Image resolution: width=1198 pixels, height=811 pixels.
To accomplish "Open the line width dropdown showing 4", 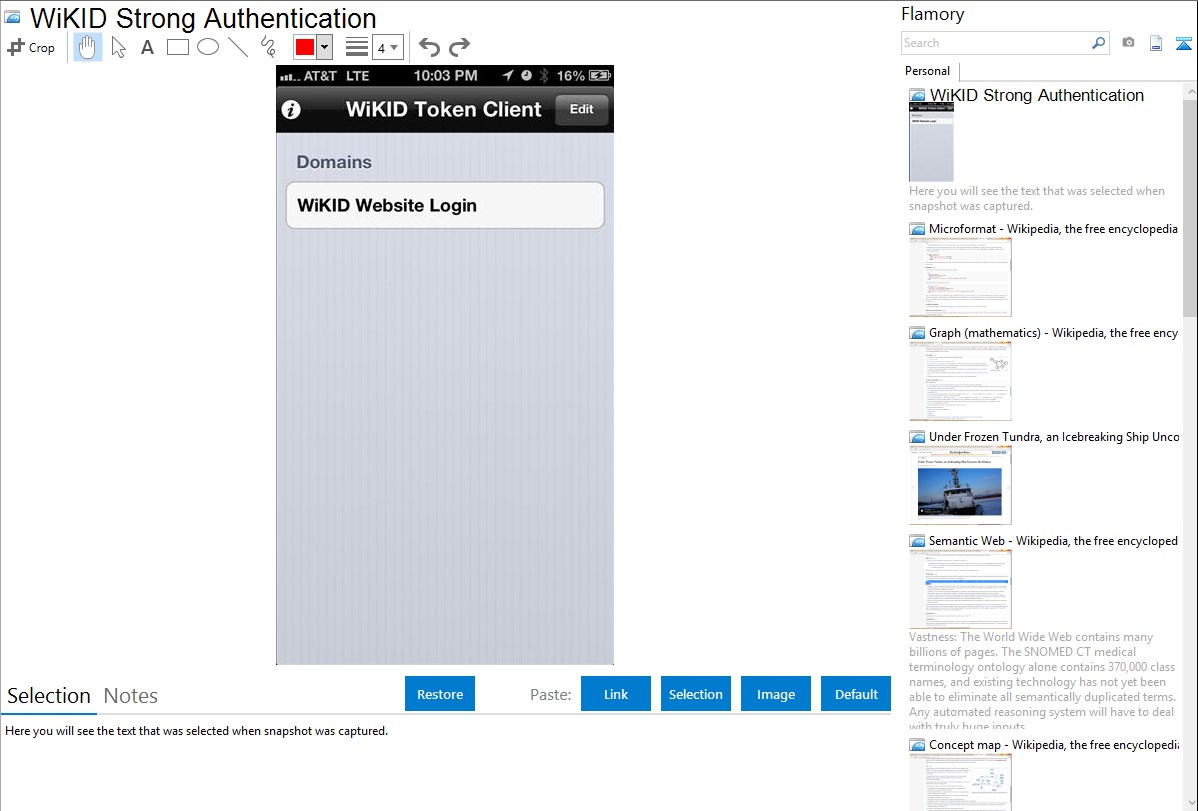I will (x=387, y=47).
